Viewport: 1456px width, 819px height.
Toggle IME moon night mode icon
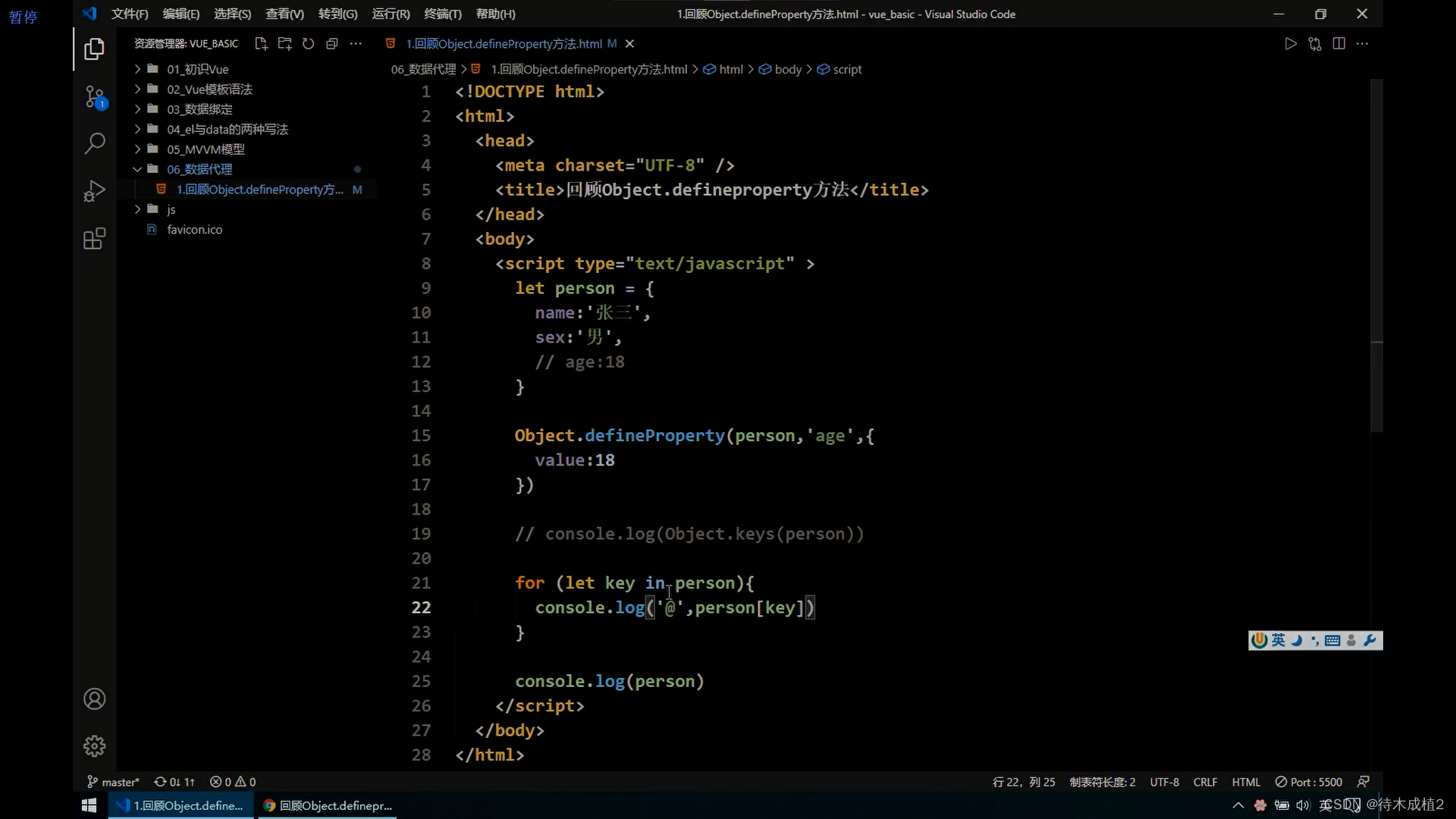(x=1297, y=641)
